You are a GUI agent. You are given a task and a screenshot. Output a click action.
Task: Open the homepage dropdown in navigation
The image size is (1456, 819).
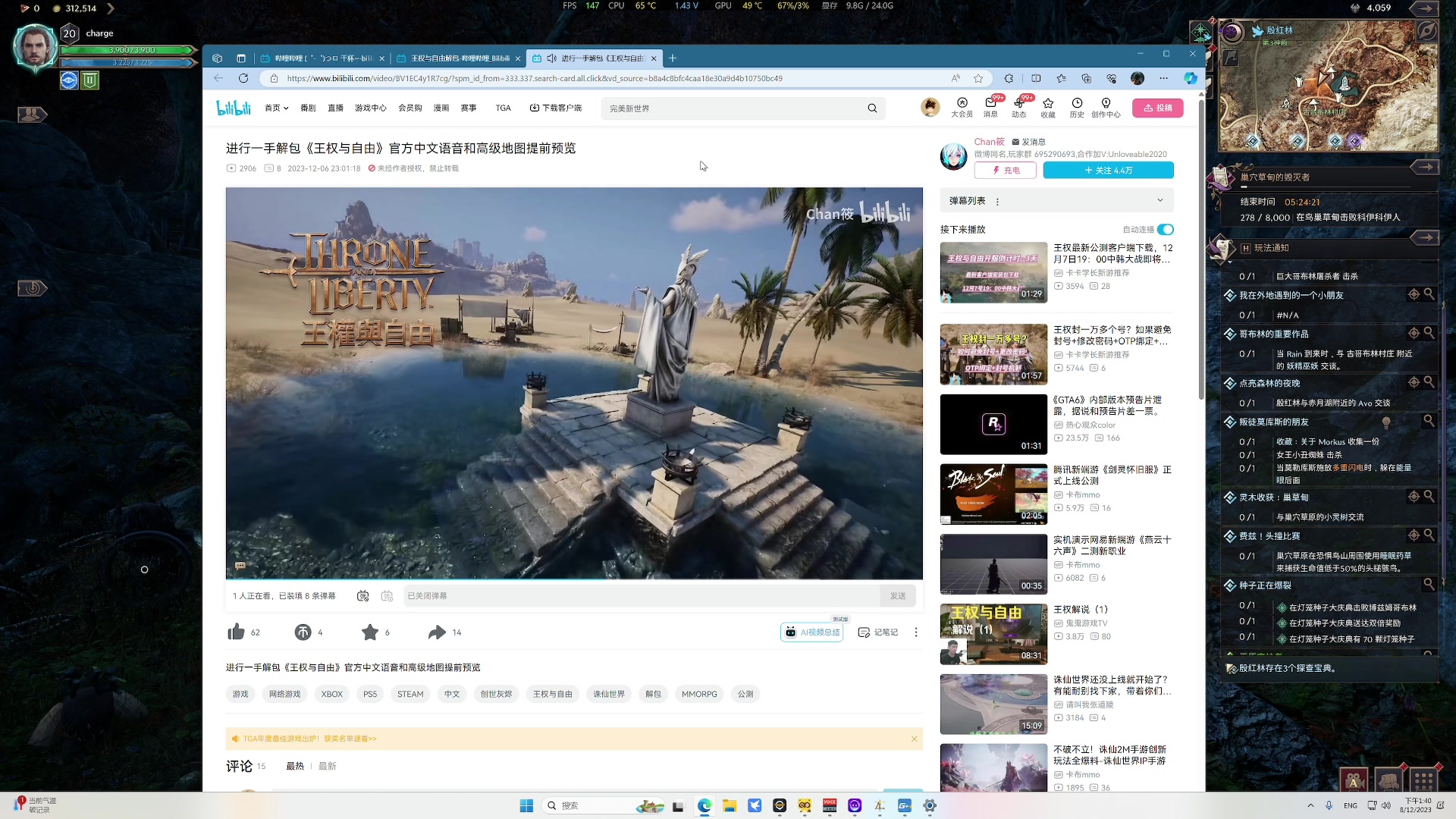276,108
